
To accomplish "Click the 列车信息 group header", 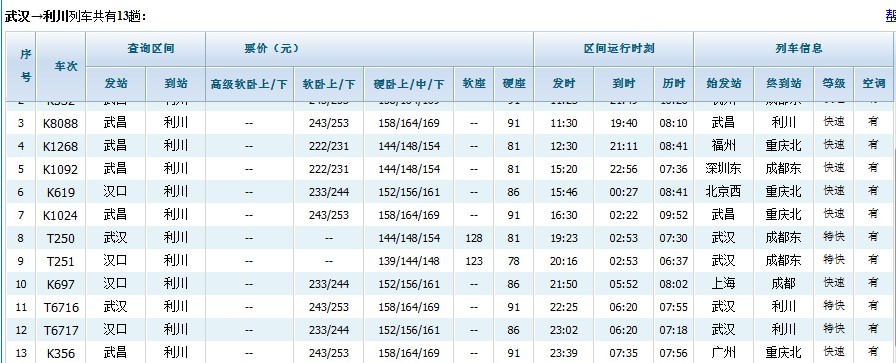I will (x=799, y=49).
